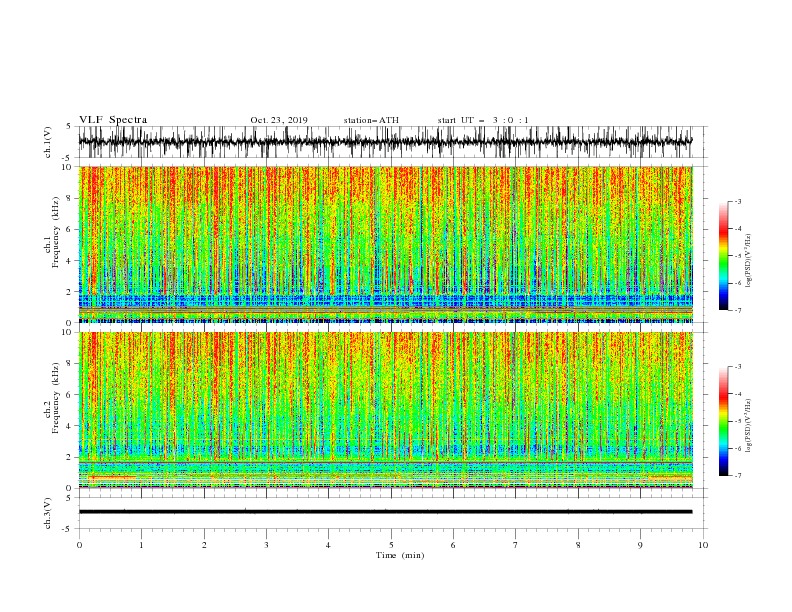Click the time axis tick label '8'
The height and width of the screenshot is (612, 792).
click(x=578, y=545)
